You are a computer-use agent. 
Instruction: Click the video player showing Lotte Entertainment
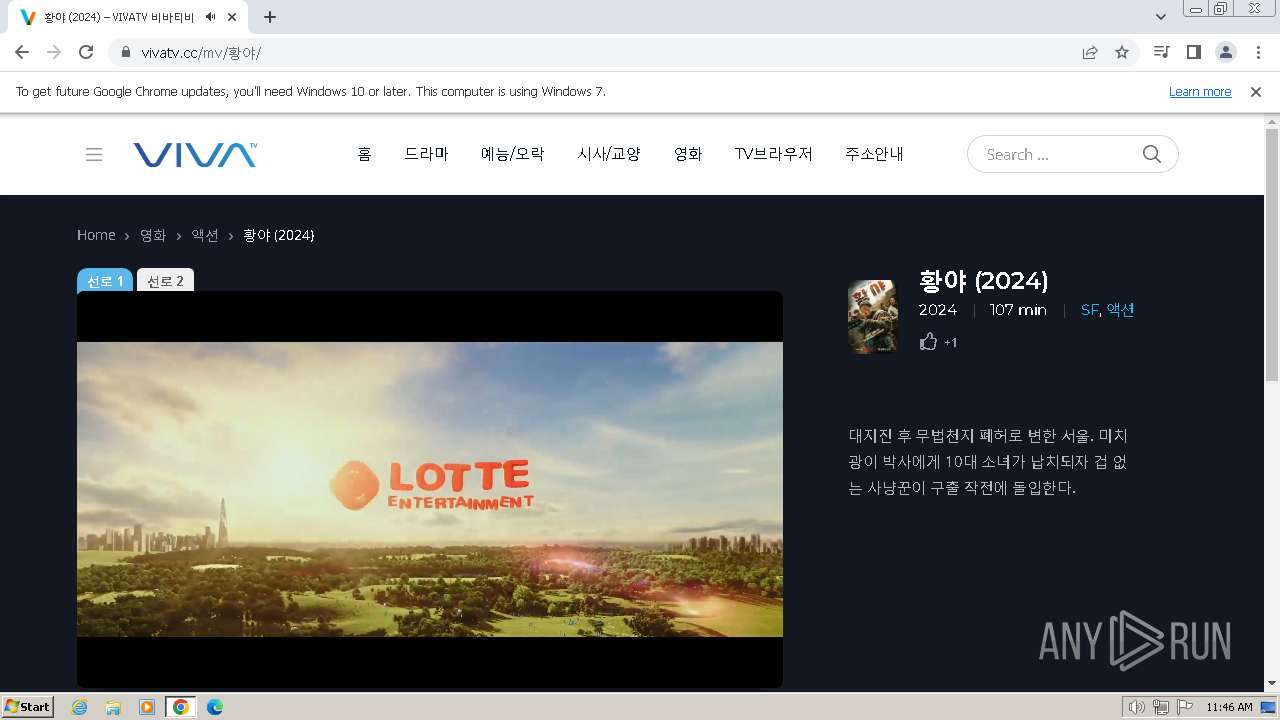(430, 489)
